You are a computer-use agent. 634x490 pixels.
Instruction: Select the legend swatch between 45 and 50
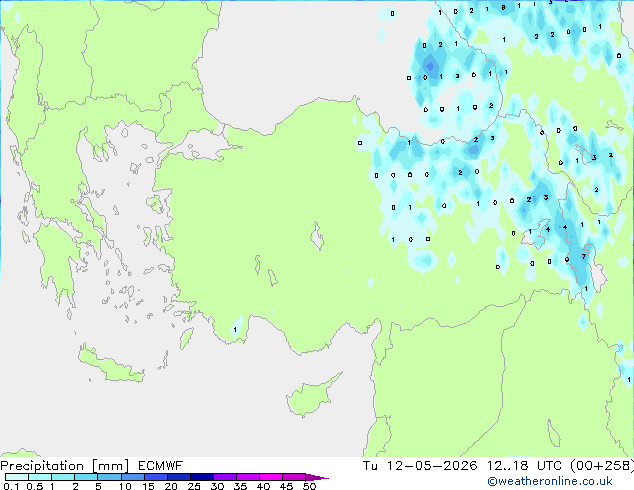coord(294,477)
